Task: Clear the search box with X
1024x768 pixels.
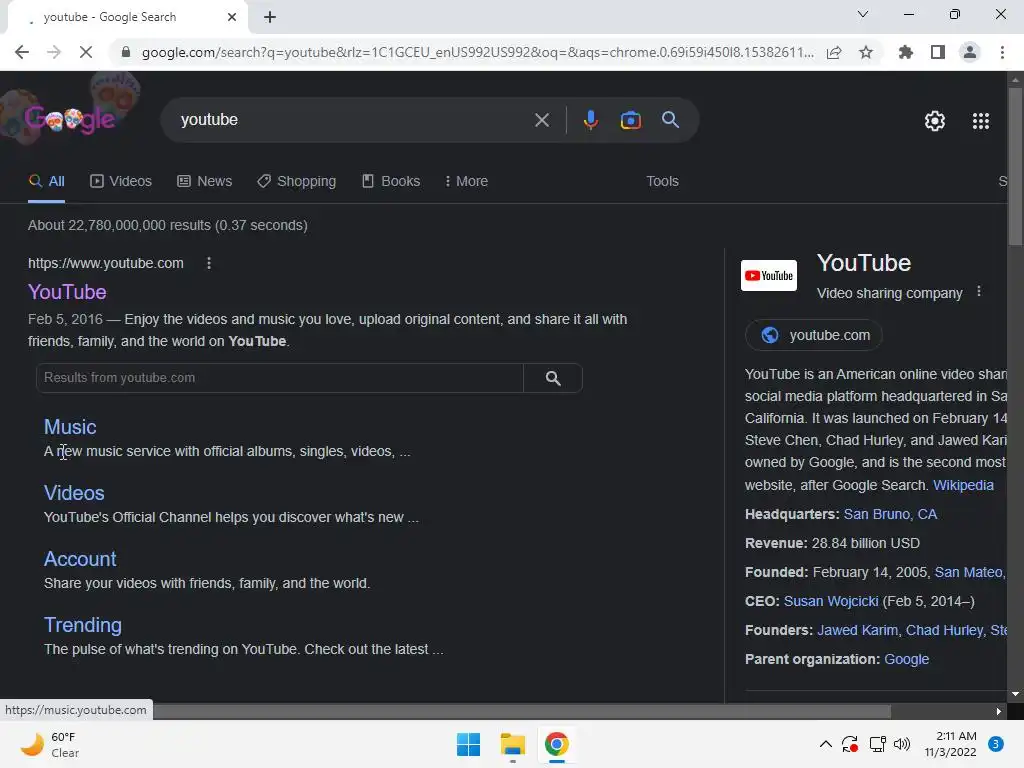Action: [x=541, y=120]
